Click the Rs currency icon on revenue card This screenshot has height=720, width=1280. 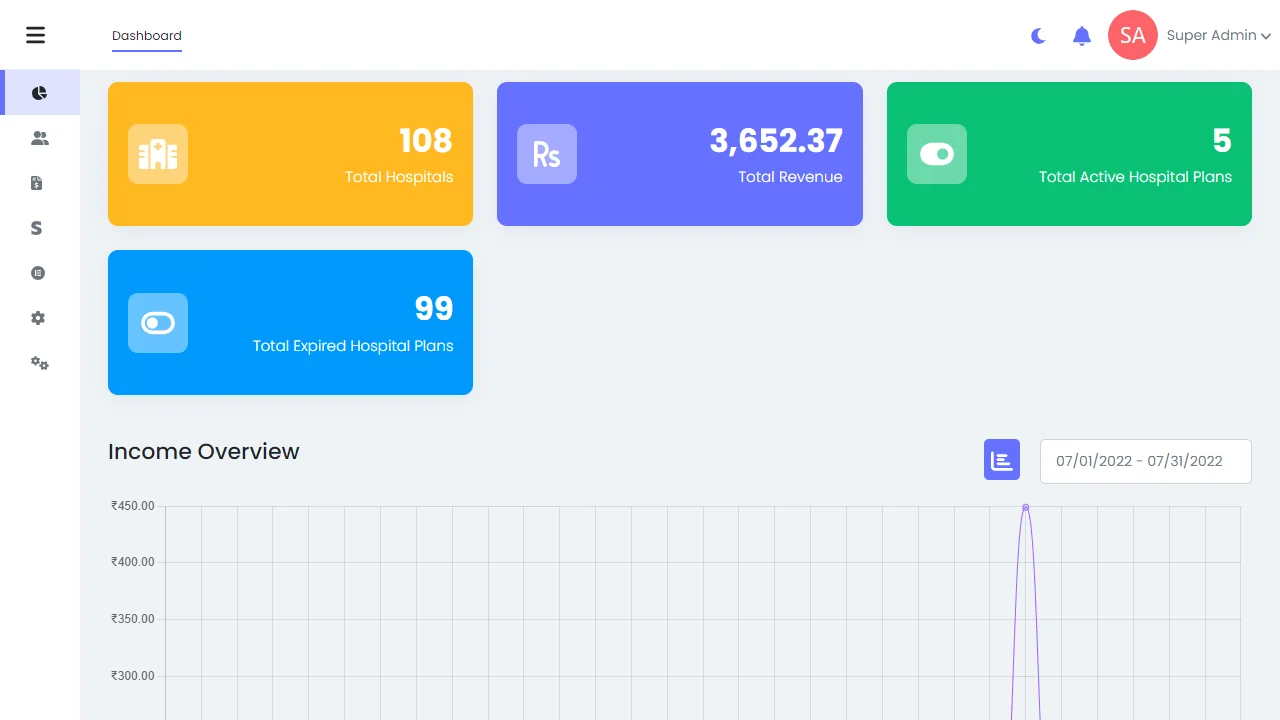pyautogui.click(x=547, y=154)
